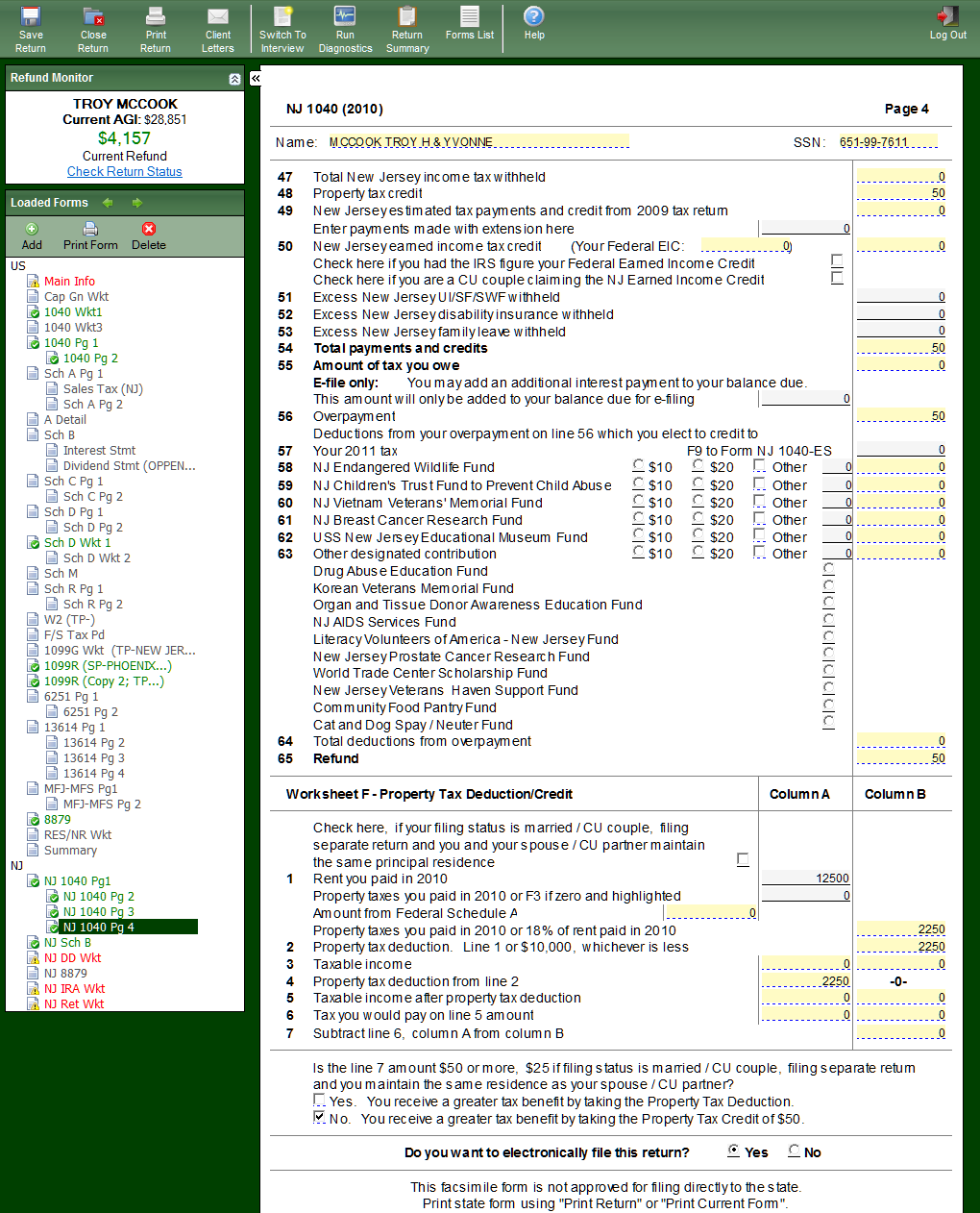This screenshot has height=1213, width=980.
Task: Open the Main Info form in the tree
Action: pos(69,282)
